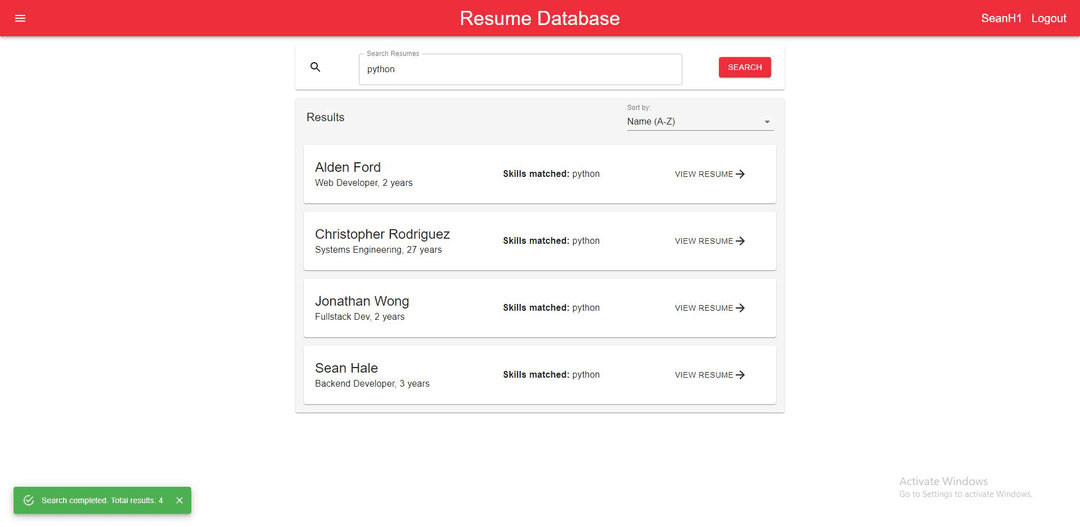Click Skills matched text in Sean Hale's card
The width and height of the screenshot is (1080, 527).
coord(551,375)
